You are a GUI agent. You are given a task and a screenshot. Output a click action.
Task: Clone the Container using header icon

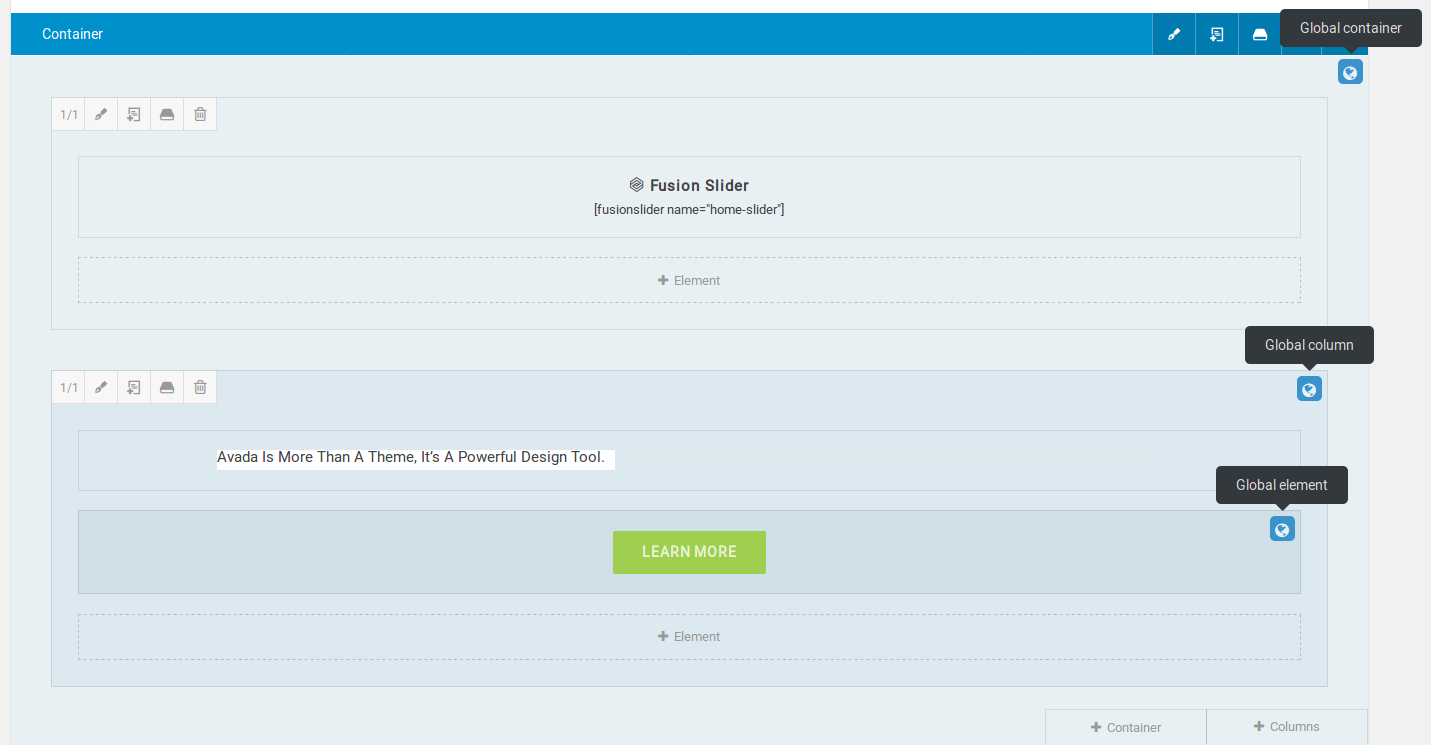point(1217,34)
